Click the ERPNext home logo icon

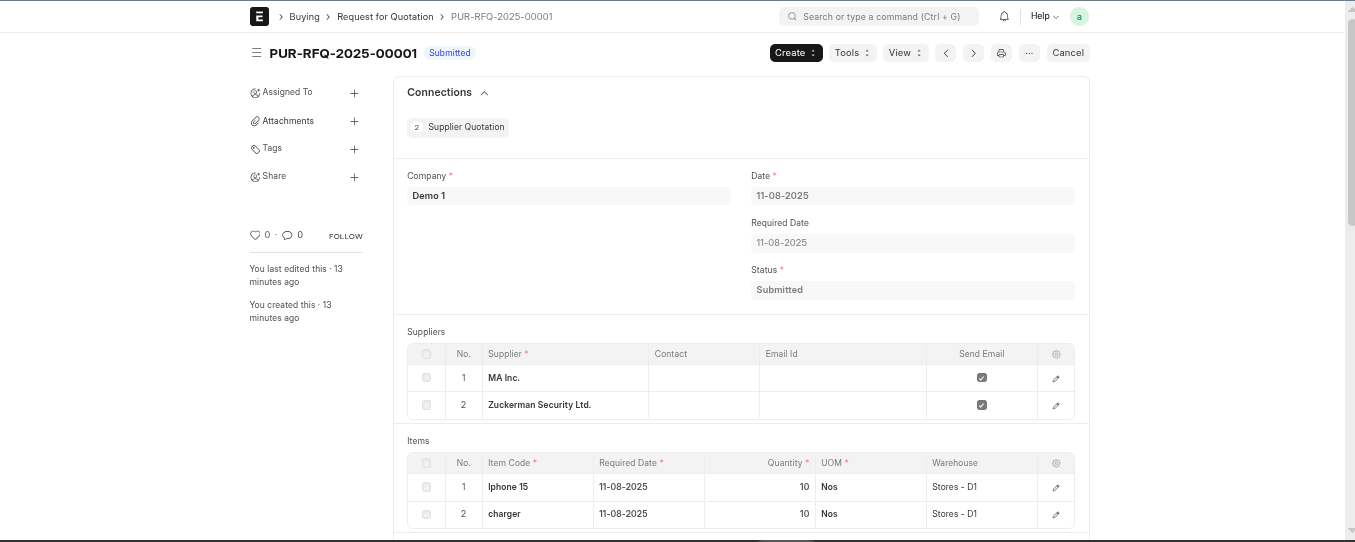coord(259,16)
